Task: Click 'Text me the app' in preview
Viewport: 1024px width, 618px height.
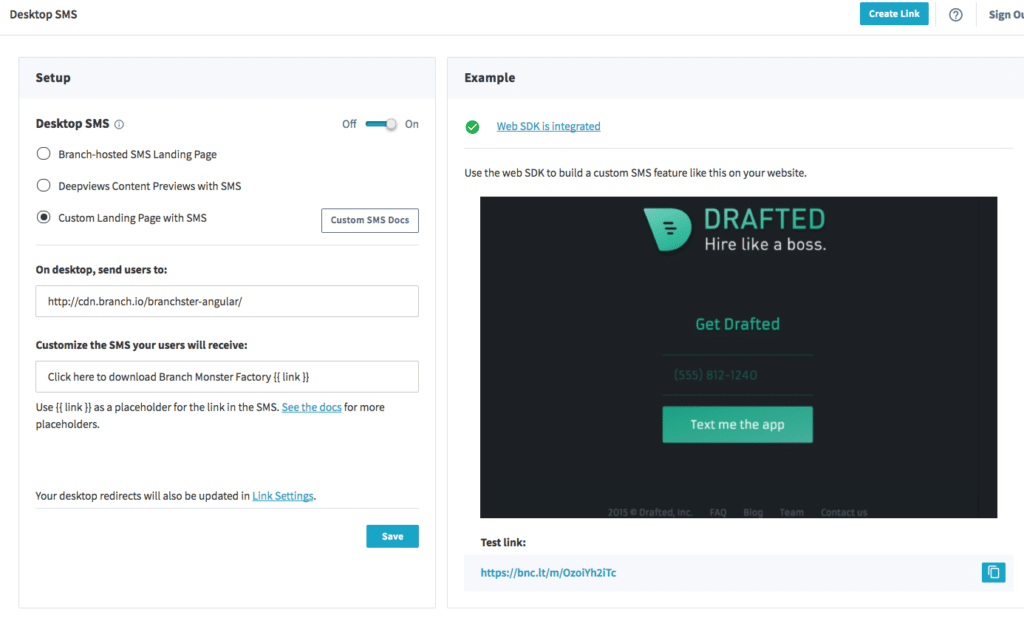Action: point(737,424)
